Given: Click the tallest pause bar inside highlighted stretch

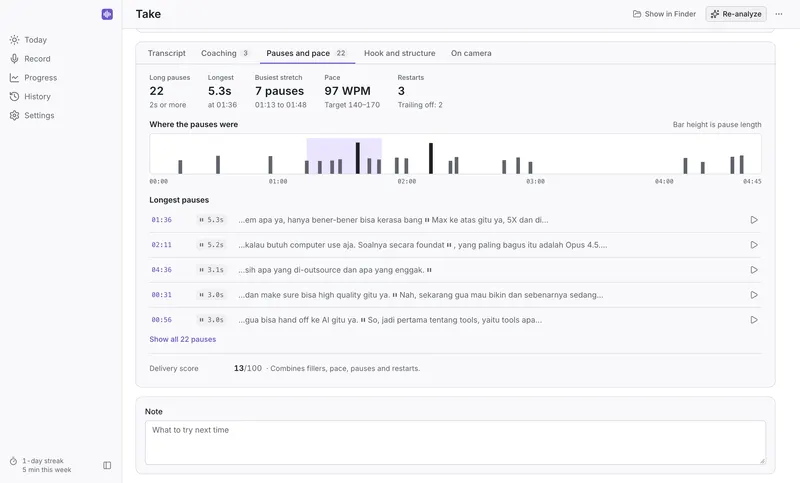Looking at the screenshot, I should click(x=358, y=158).
